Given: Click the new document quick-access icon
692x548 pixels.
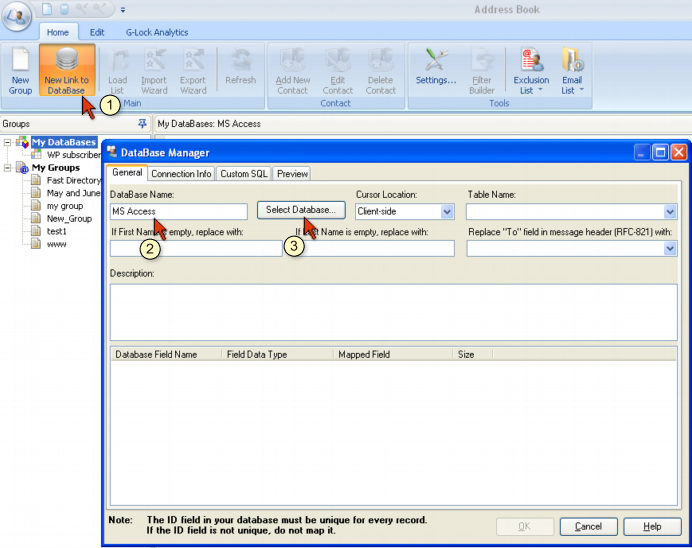Looking at the screenshot, I should [47, 9].
